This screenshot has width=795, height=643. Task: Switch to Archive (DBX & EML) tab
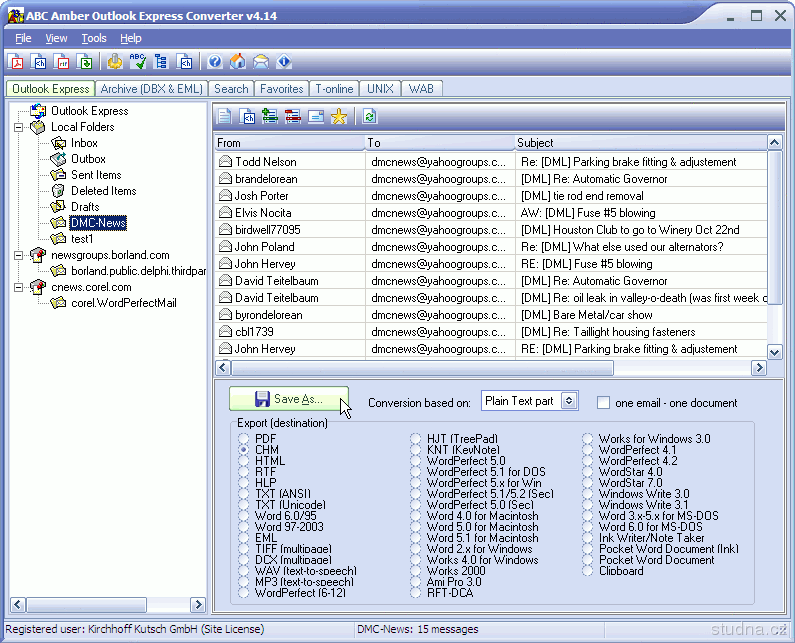(x=151, y=89)
